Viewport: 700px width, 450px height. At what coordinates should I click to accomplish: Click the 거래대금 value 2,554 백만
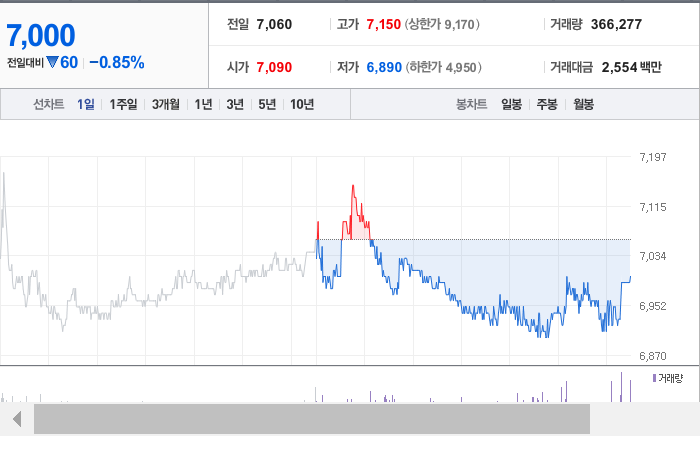[x=631, y=67]
